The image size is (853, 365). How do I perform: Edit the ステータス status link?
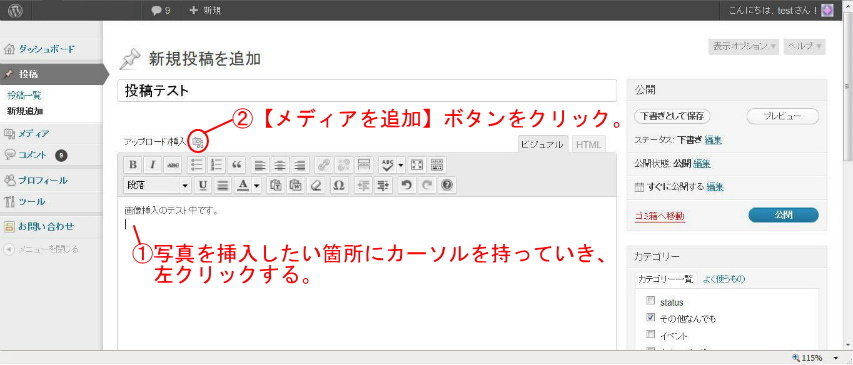[713, 140]
